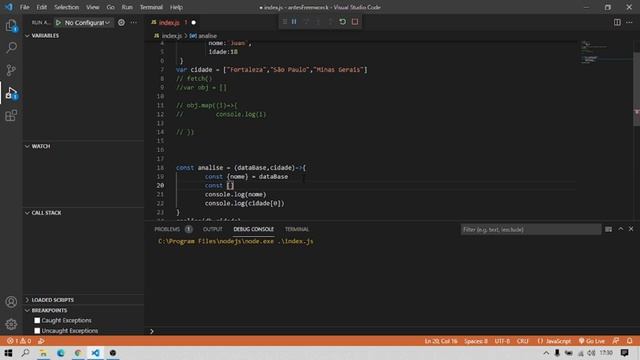Image resolution: width=640 pixels, height=360 pixels.
Task: Open Run view's more actions ellipsis
Action: [x=134, y=22]
